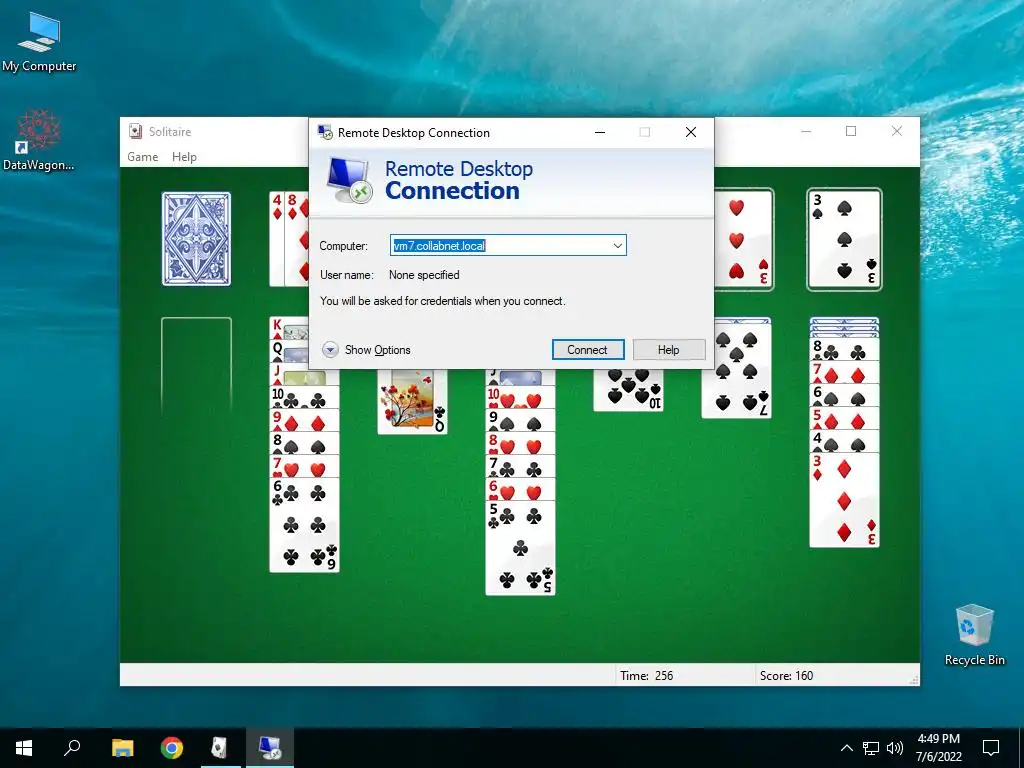Open the Help menu in Solitaire
Screen dimensions: 1024x768
[x=184, y=157]
